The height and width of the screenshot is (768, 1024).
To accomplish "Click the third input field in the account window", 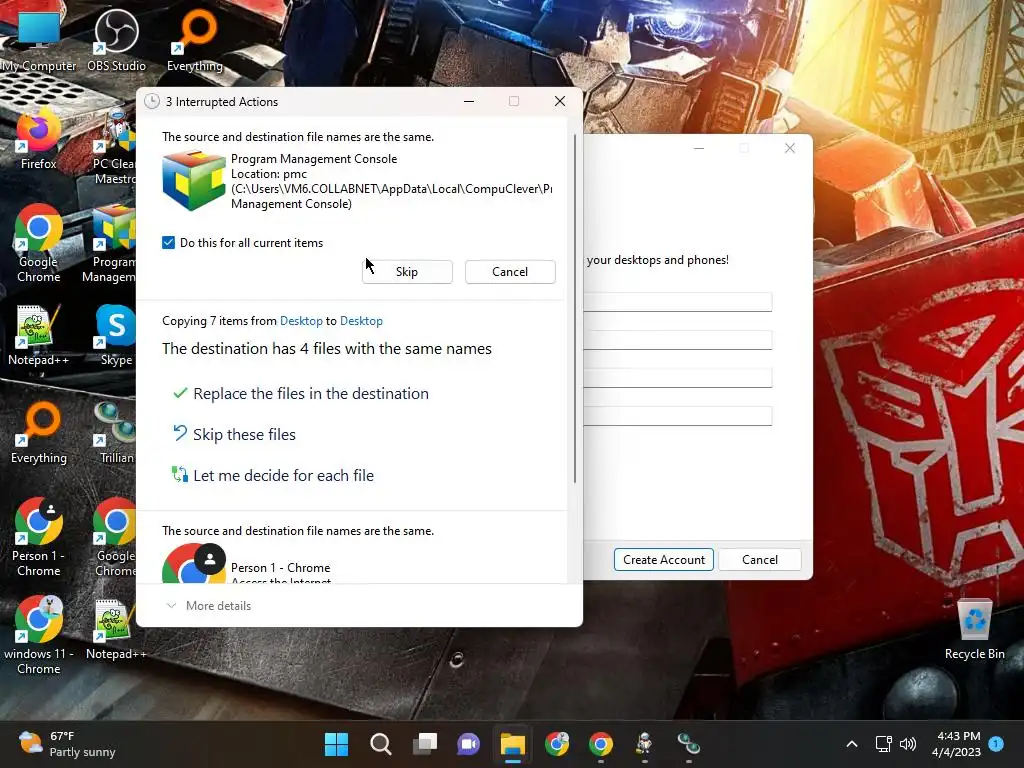I will [677, 377].
